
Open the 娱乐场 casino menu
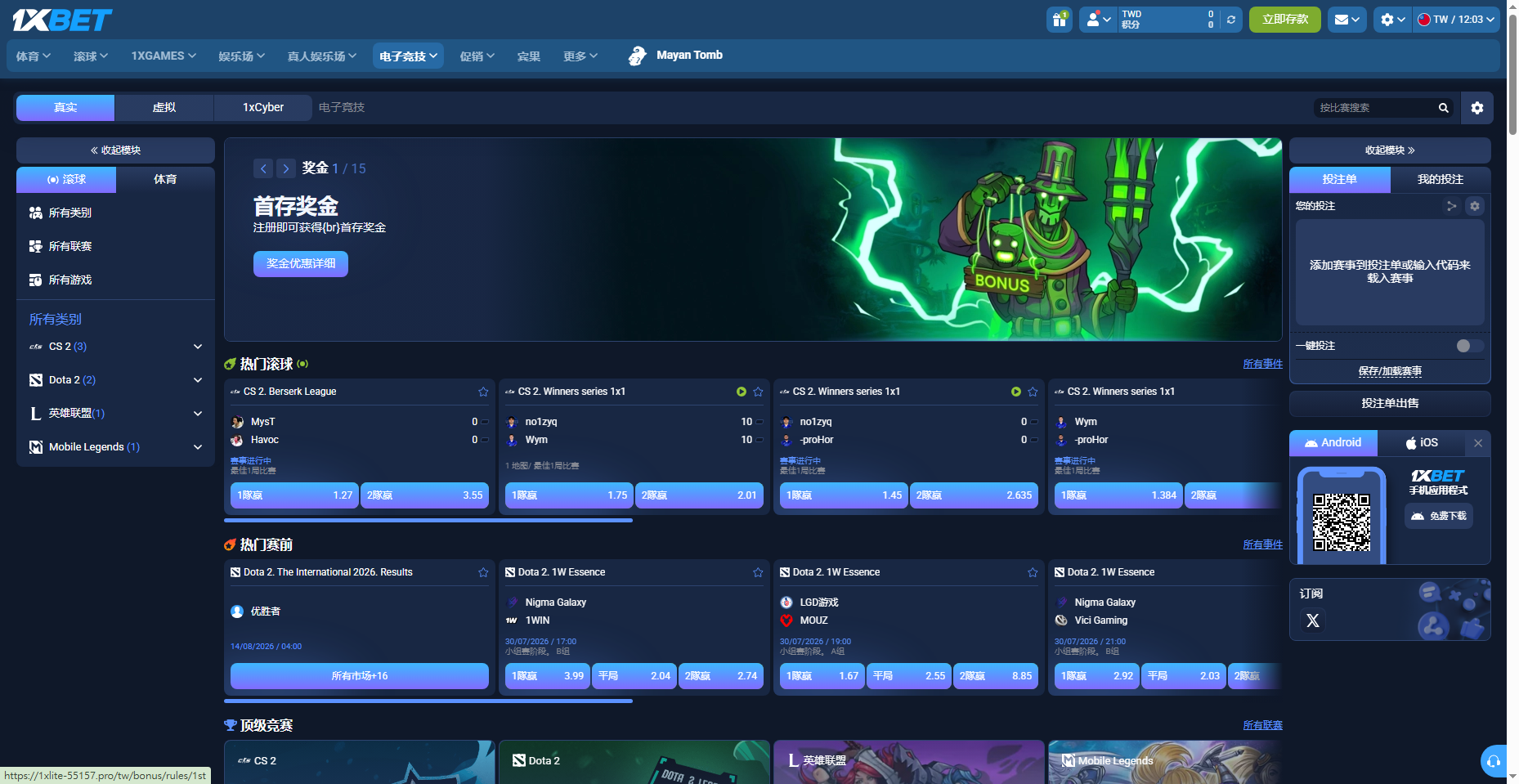pos(241,56)
